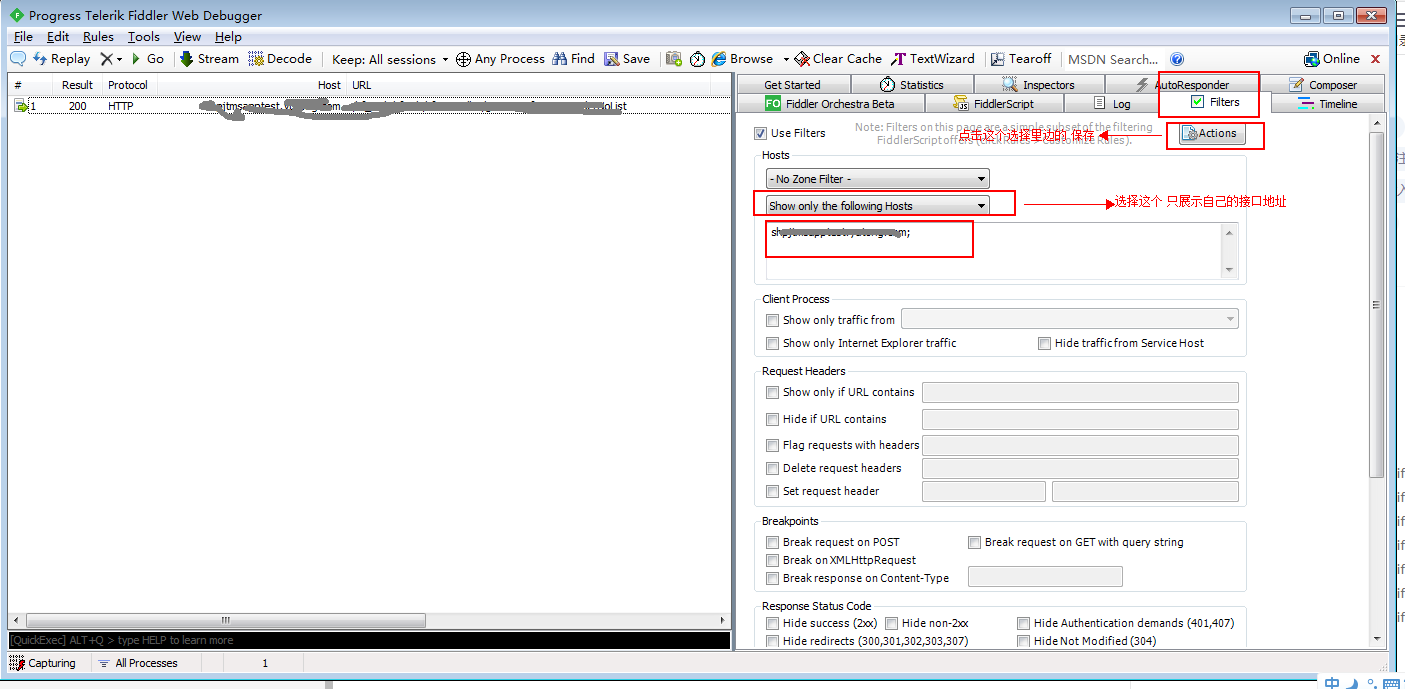The height and width of the screenshot is (689, 1405).
Task: Click the comment speech bubble icon
Action: tap(17, 59)
